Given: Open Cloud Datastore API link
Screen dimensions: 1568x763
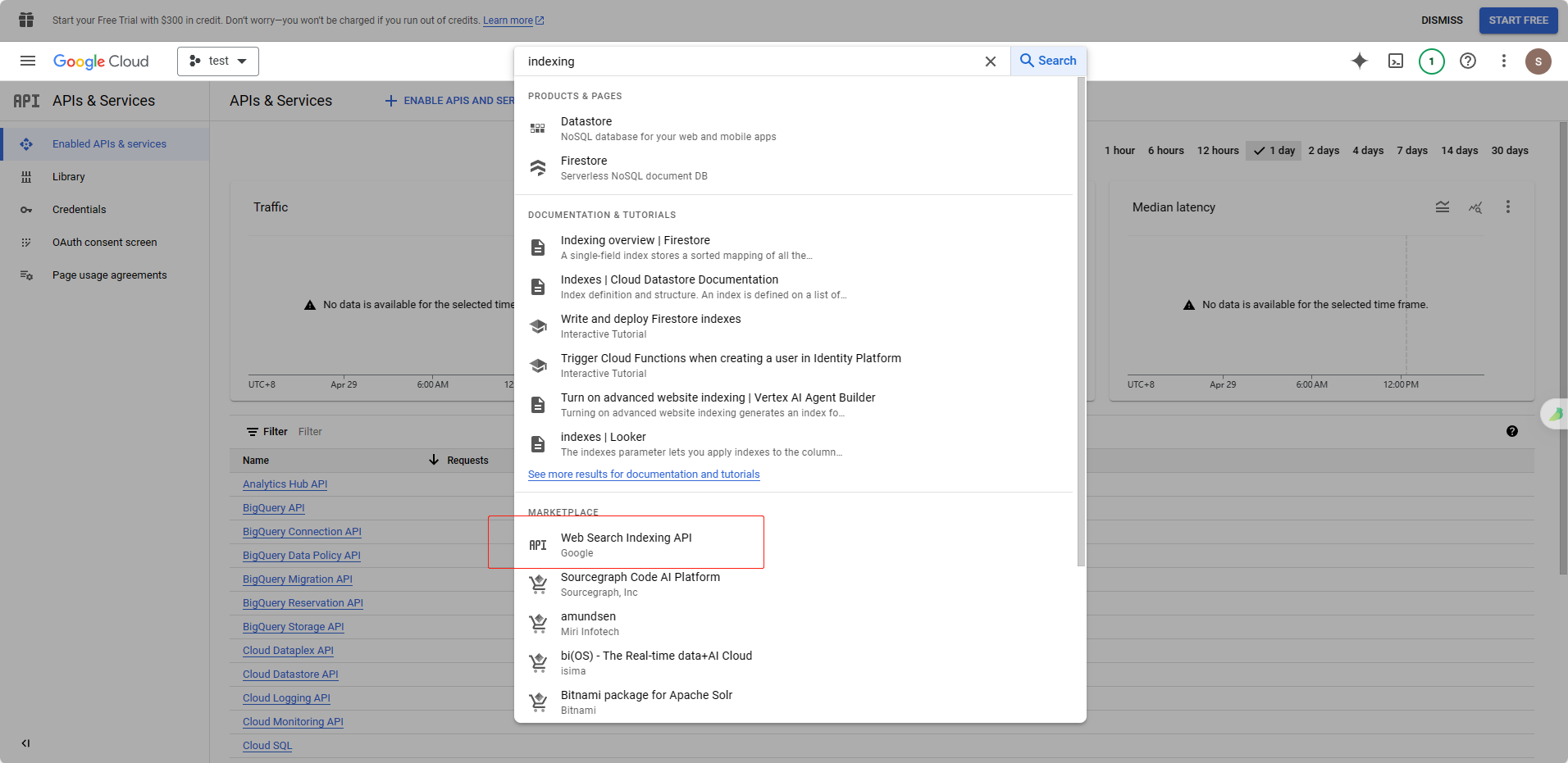Looking at the screenshot, I should (290, 674).
